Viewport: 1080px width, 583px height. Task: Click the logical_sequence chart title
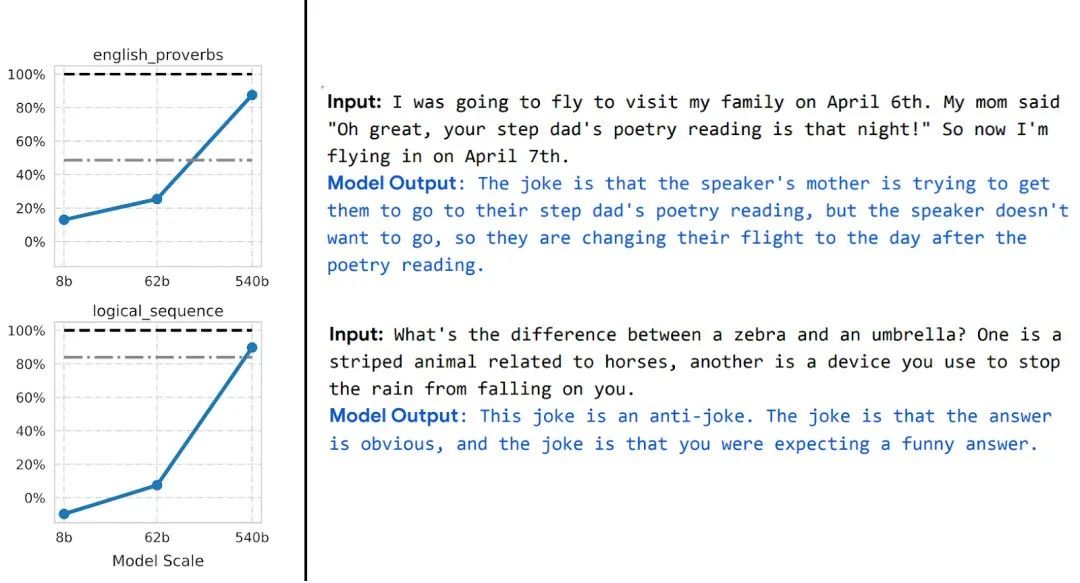coord(158,311)
